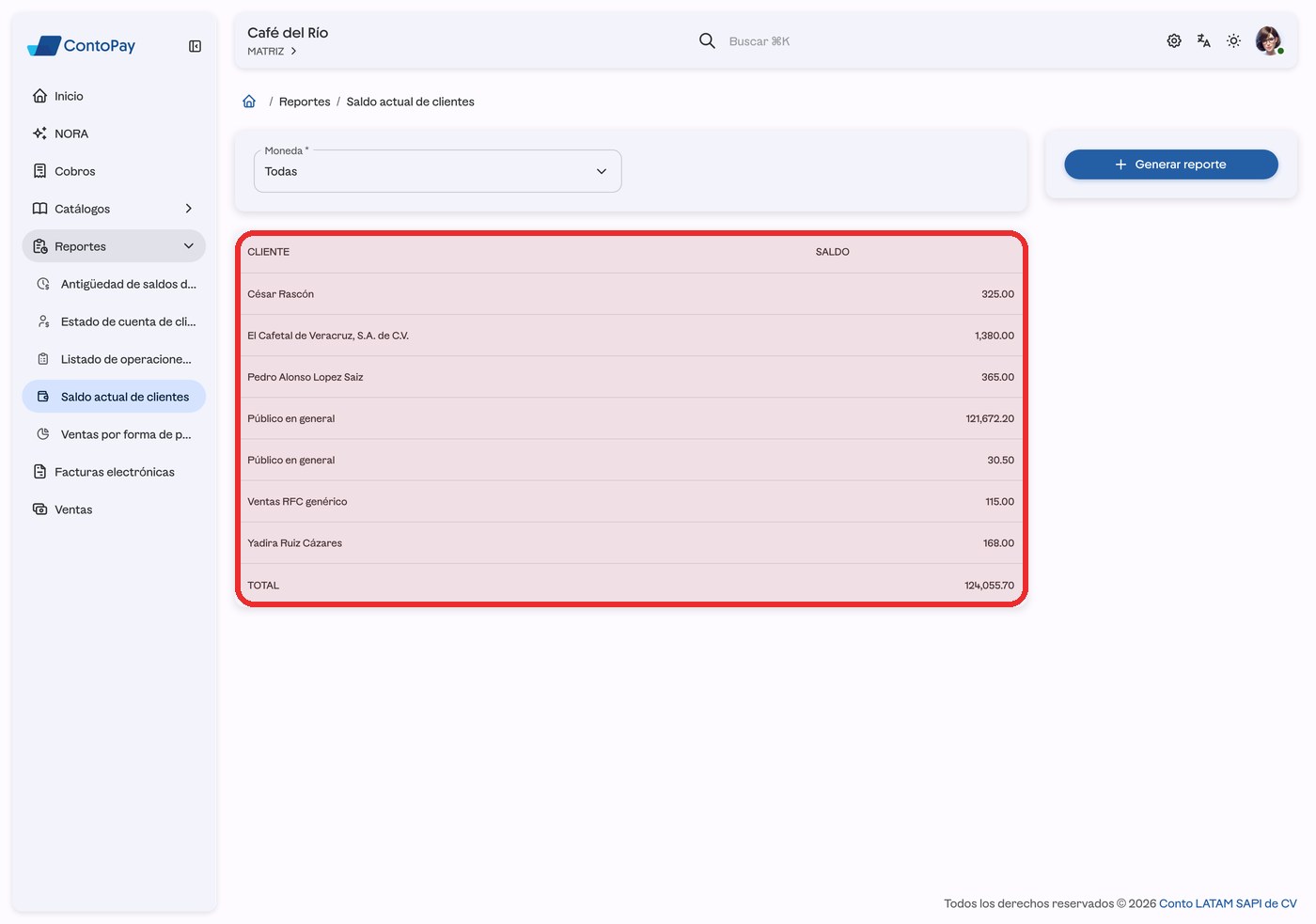
Task: Click the Ventas por forma pie-chart icon
Action: [x=43, y=434]
